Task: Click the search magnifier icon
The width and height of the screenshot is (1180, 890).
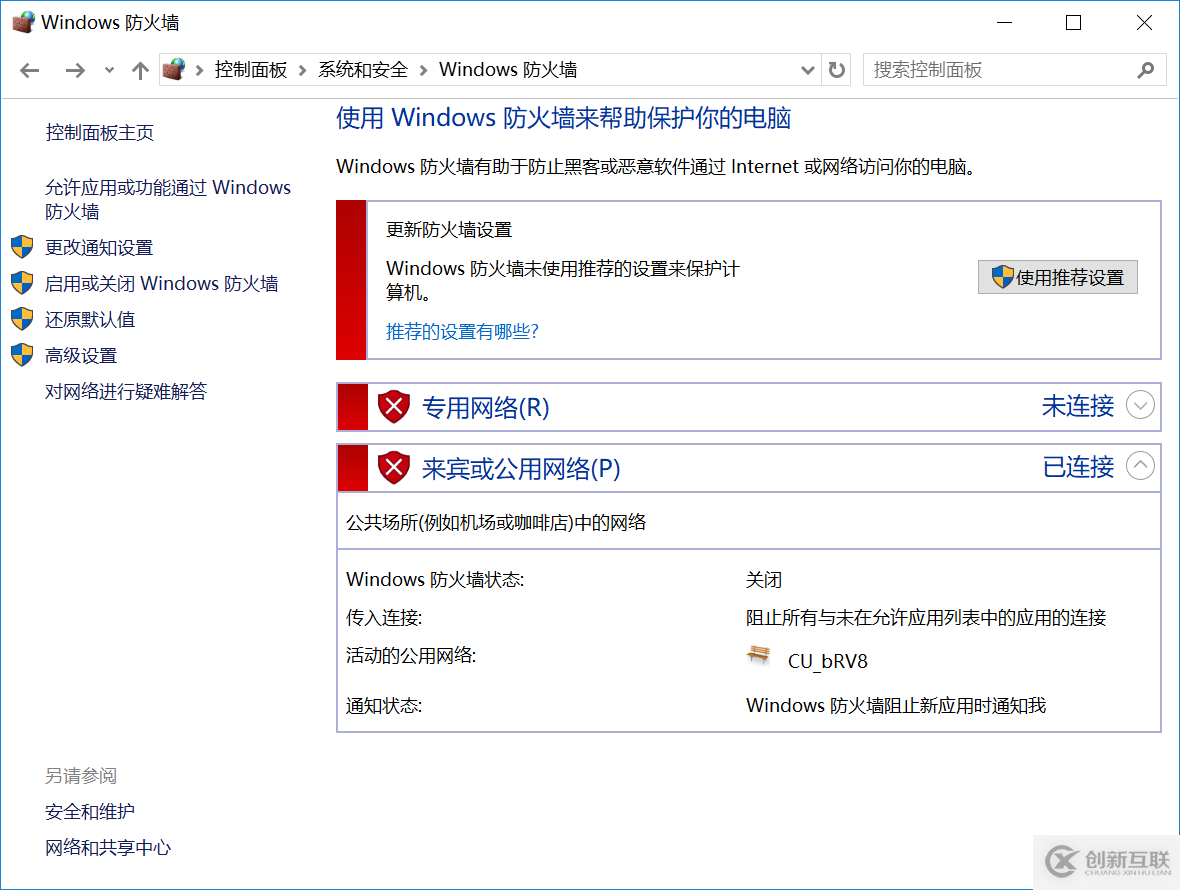Action: (x=1146, y=69)
